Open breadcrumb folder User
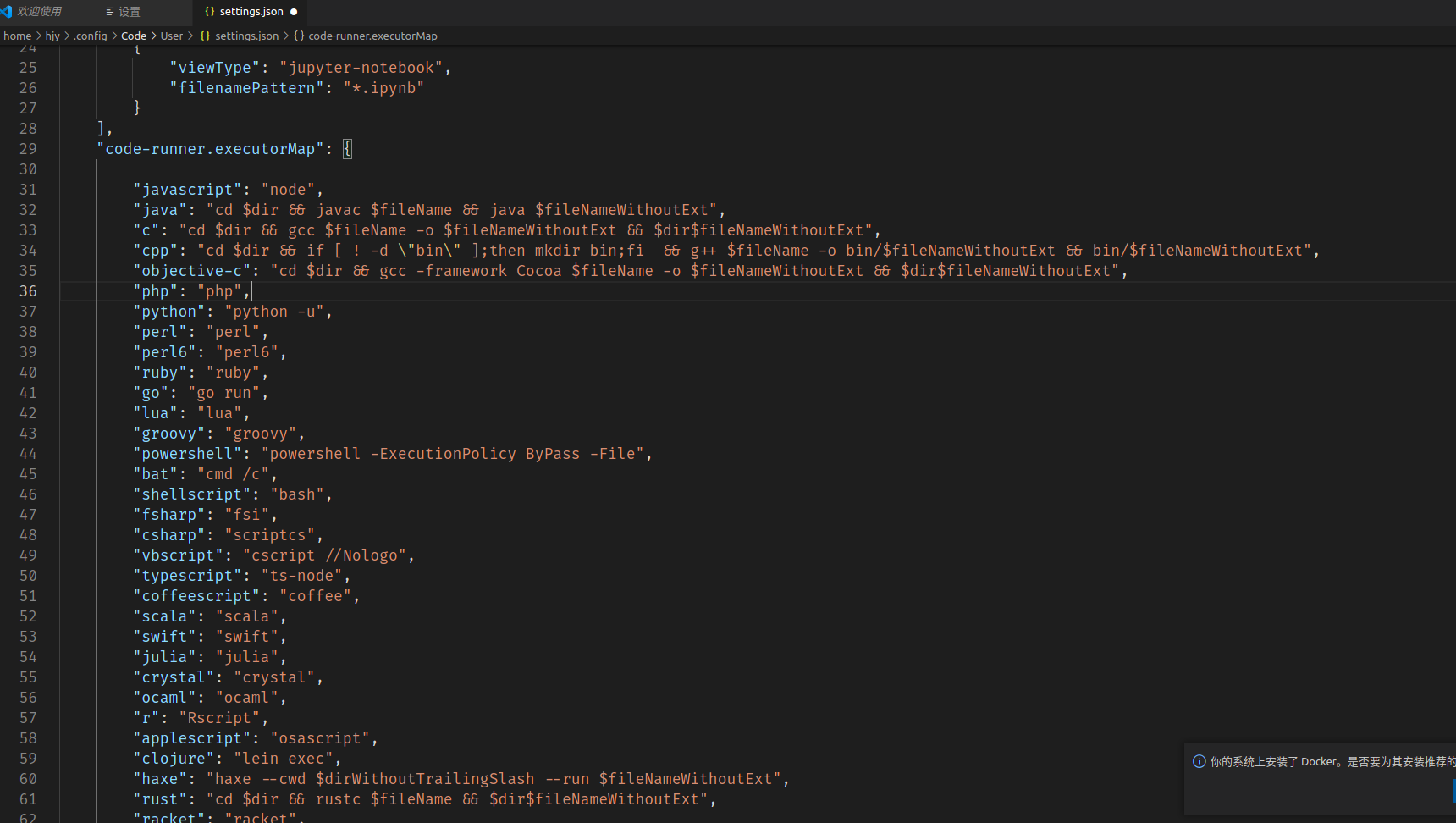The image size is (1456, 823). point(172,36)
